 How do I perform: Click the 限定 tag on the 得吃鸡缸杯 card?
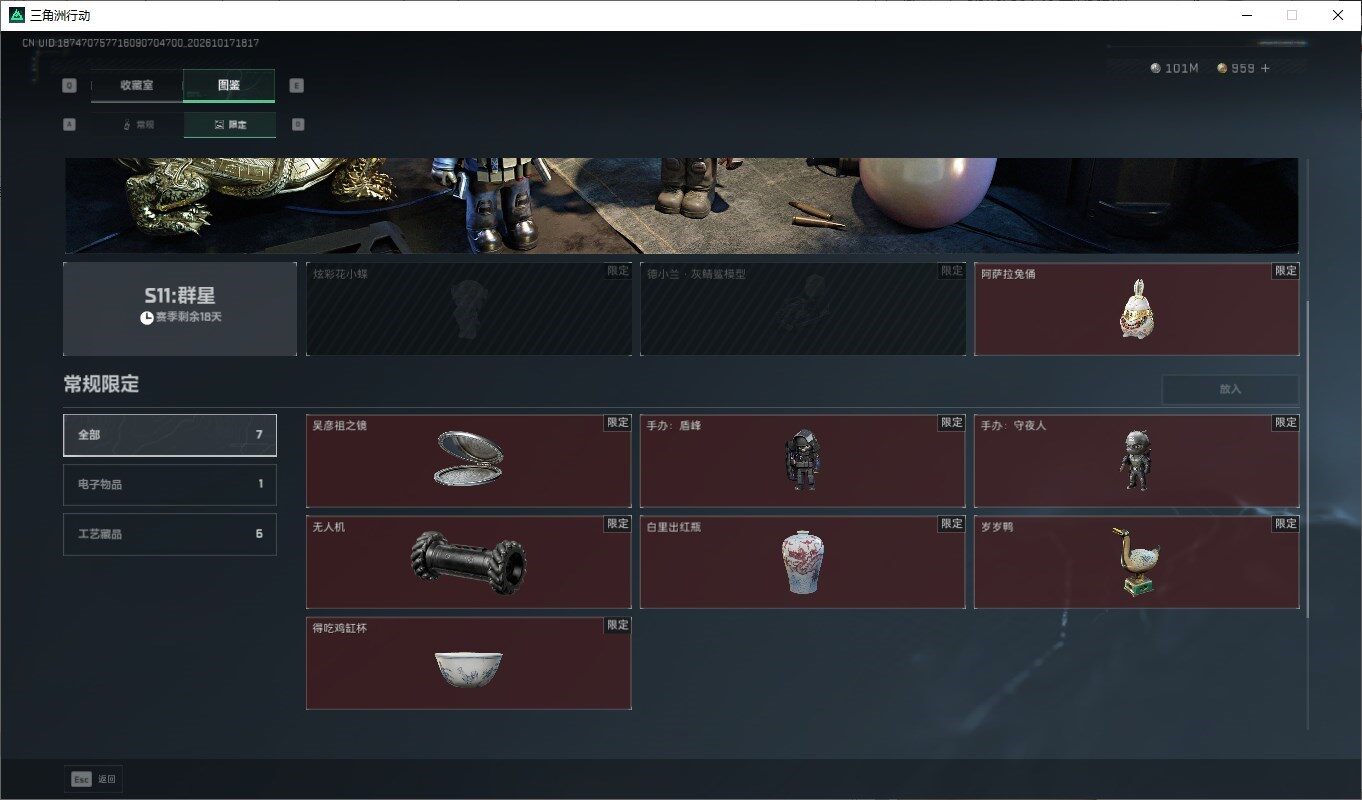pos(617,625)
